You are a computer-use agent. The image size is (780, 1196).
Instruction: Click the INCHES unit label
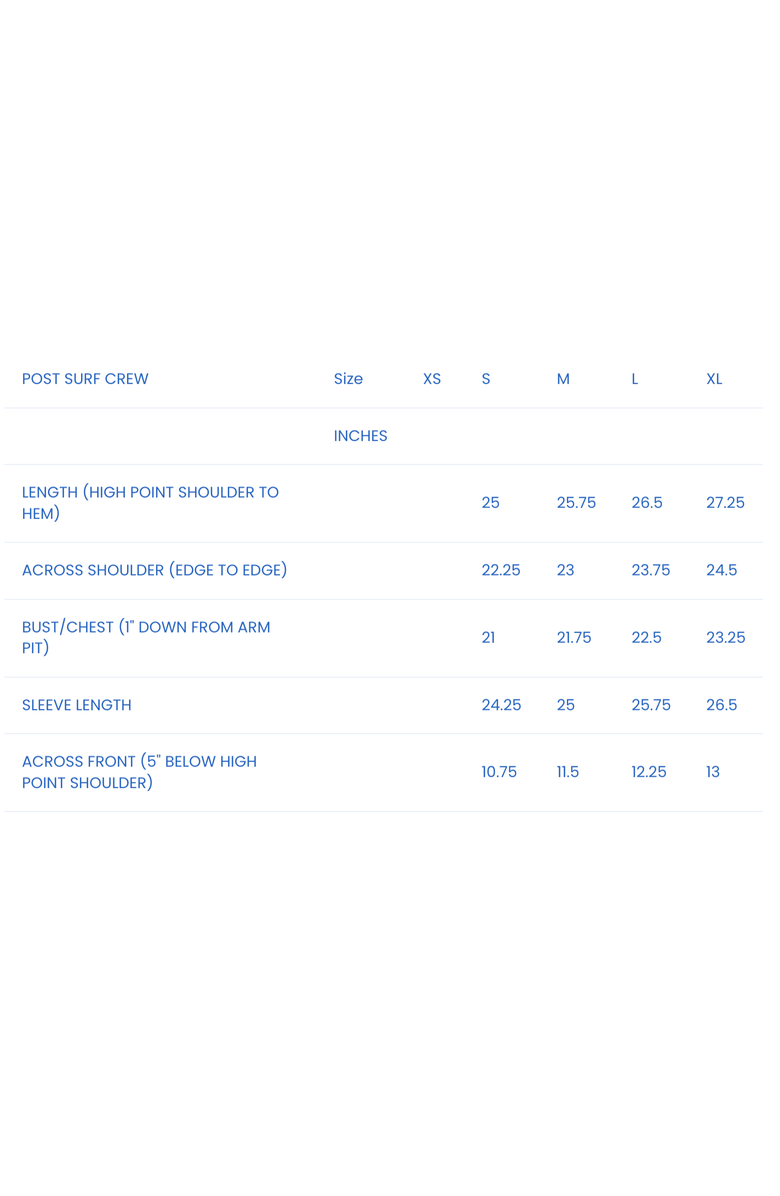coord(360,436)
